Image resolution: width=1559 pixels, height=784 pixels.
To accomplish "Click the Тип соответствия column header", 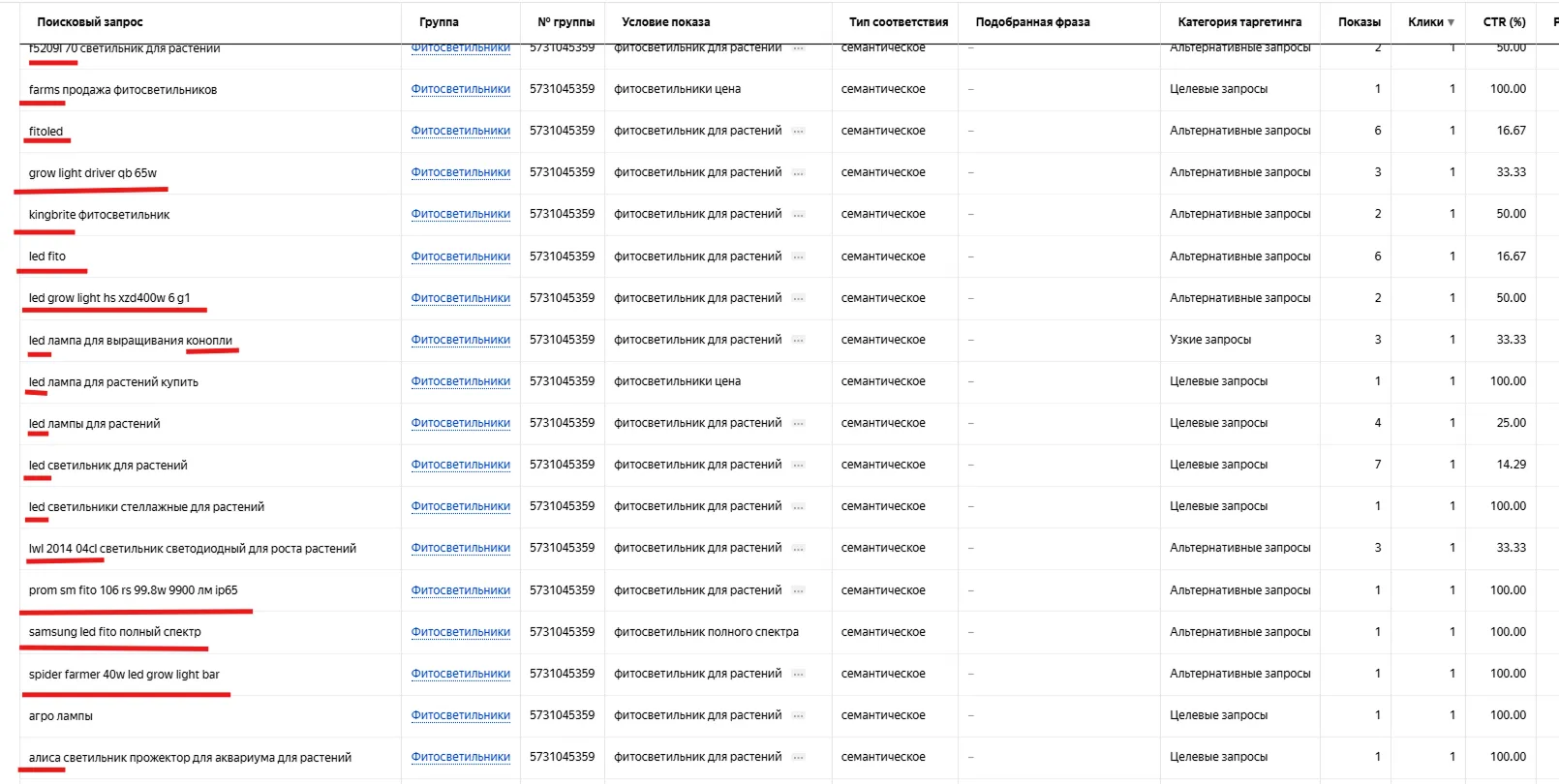I will point(899,22).
